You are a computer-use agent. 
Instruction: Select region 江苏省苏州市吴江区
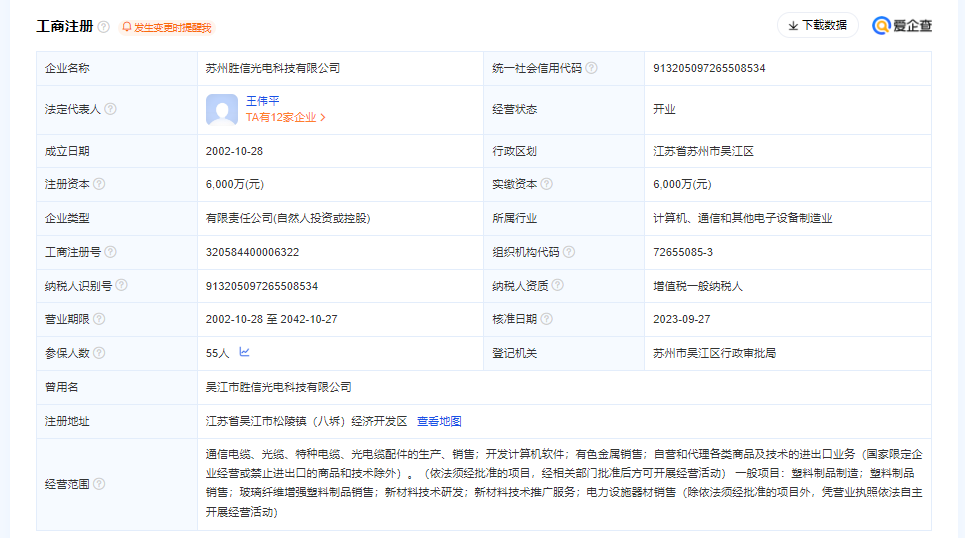(x=703, y=151)
